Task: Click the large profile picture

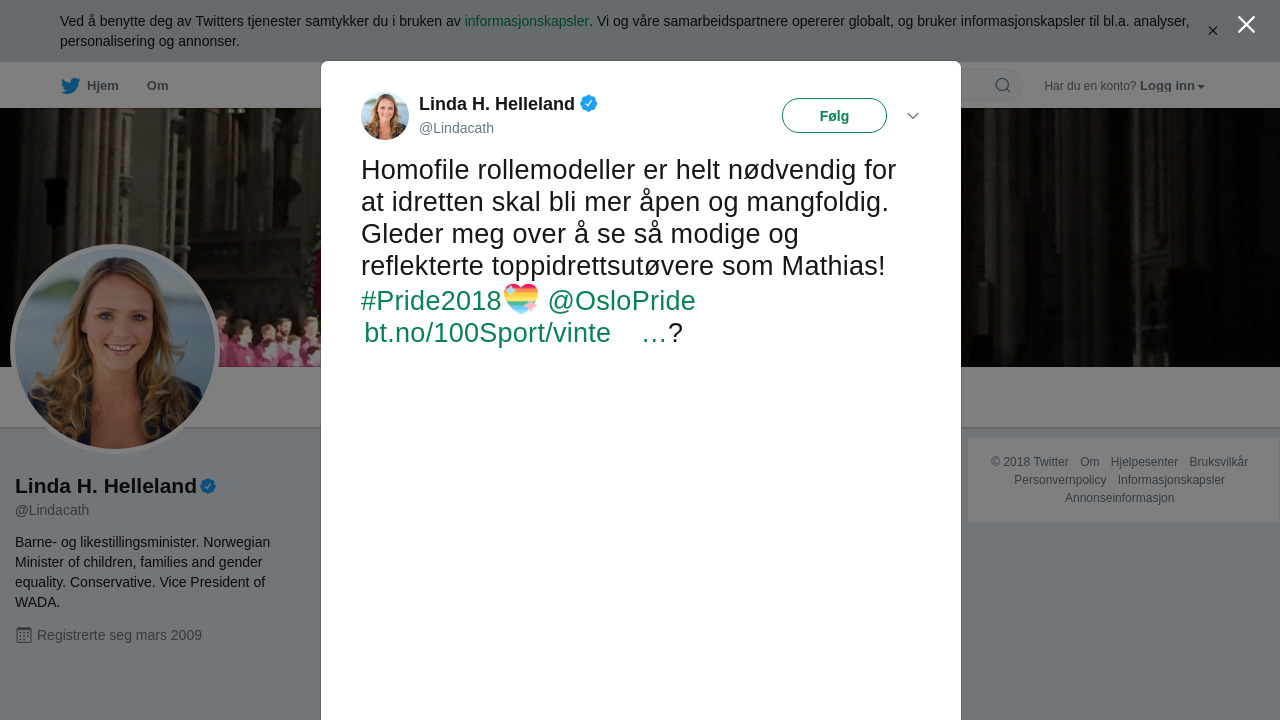Action: pyautogui.click(x=115, y=349)
